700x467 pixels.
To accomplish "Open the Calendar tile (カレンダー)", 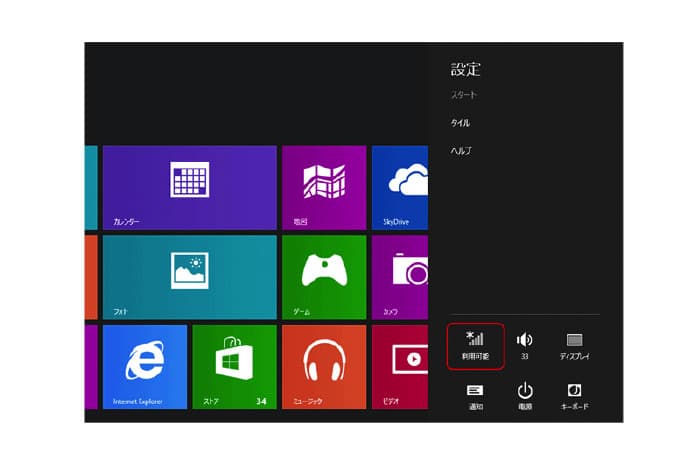I will coord(190,188).
